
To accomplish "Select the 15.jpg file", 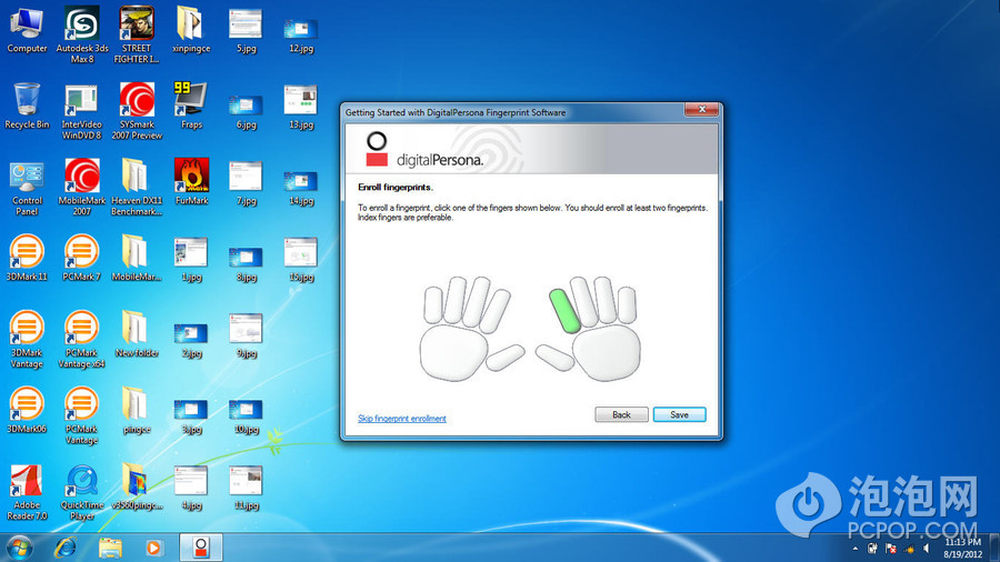I will point(301,260).
